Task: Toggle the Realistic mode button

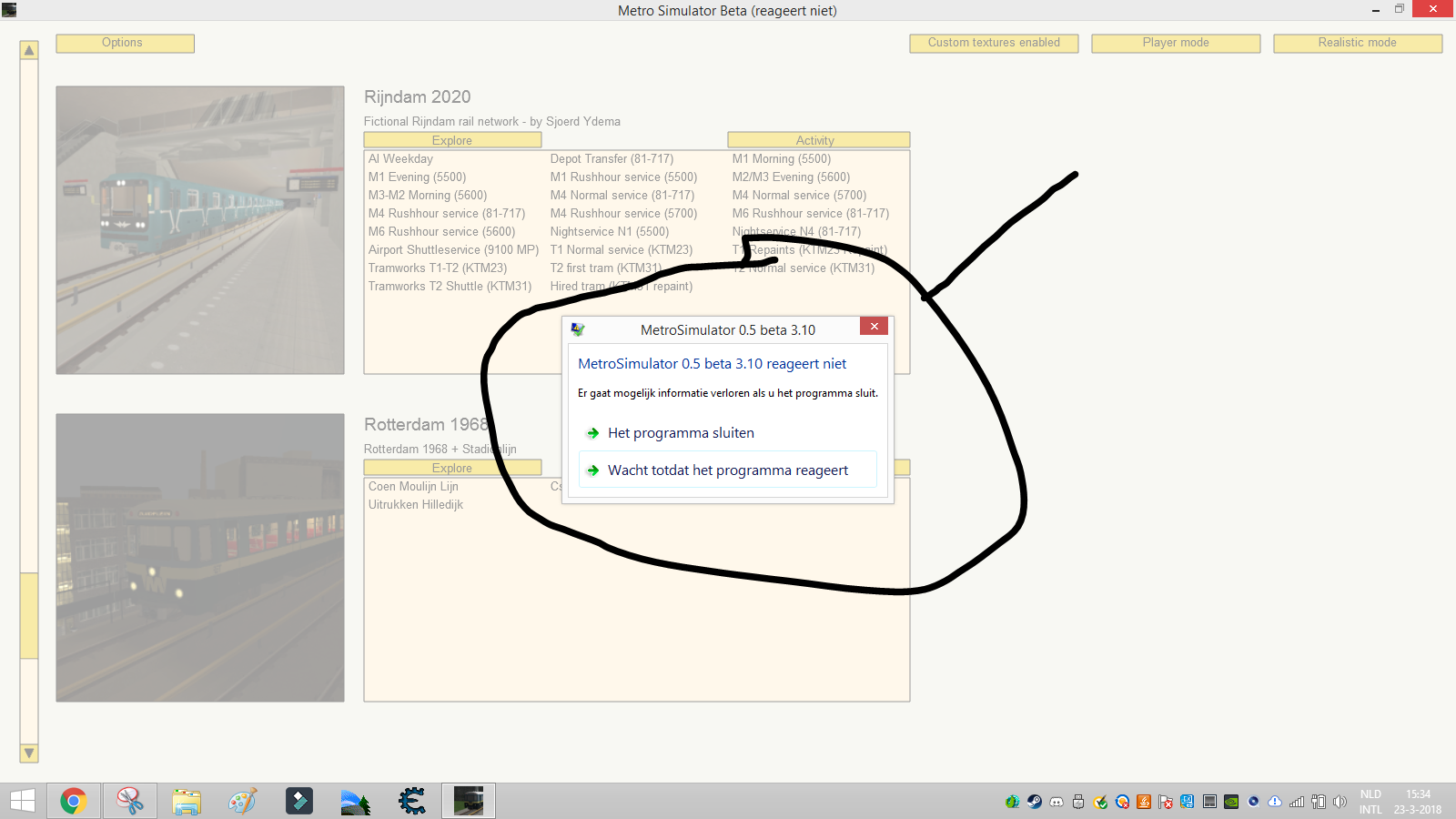Action: pyautogui.click(x=1358, y=43)
